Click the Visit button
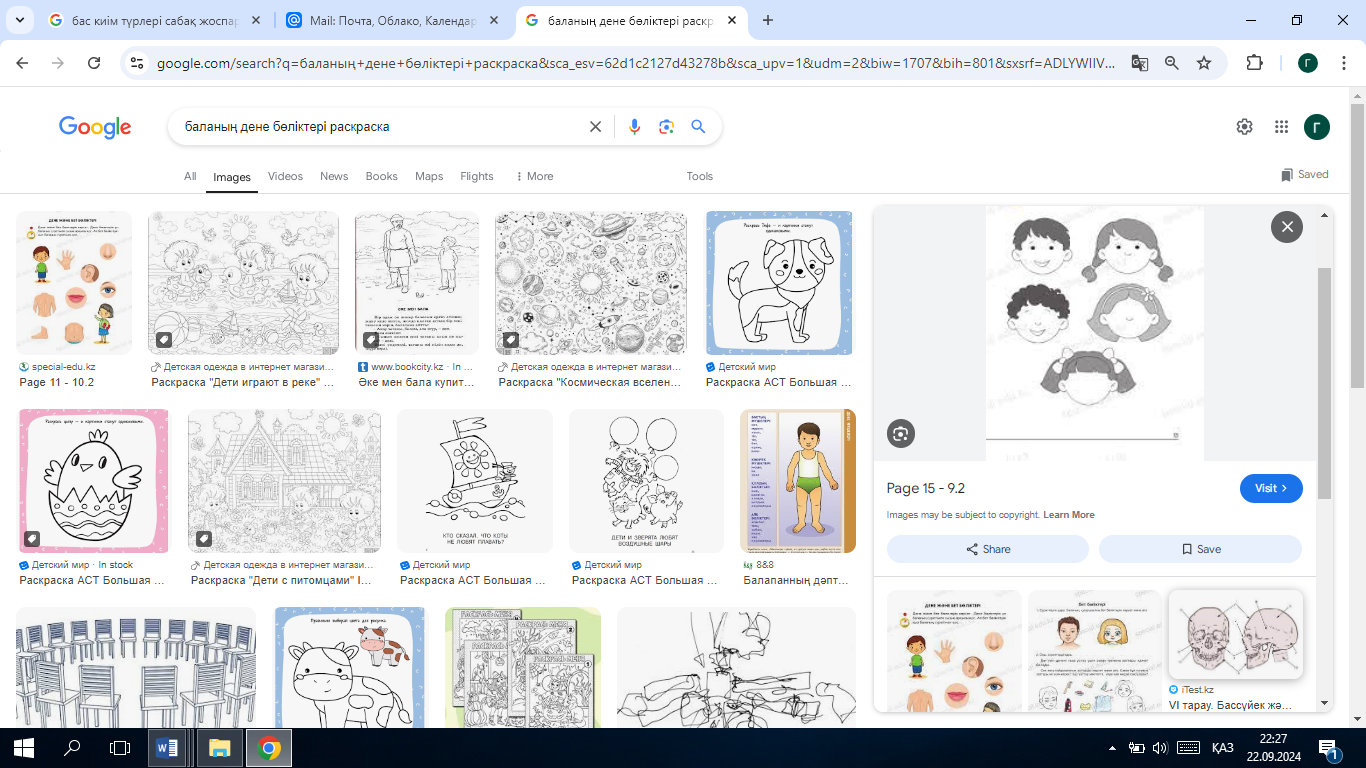Viewport: 1366px width, 768px height. click(x=1271, y=488)
